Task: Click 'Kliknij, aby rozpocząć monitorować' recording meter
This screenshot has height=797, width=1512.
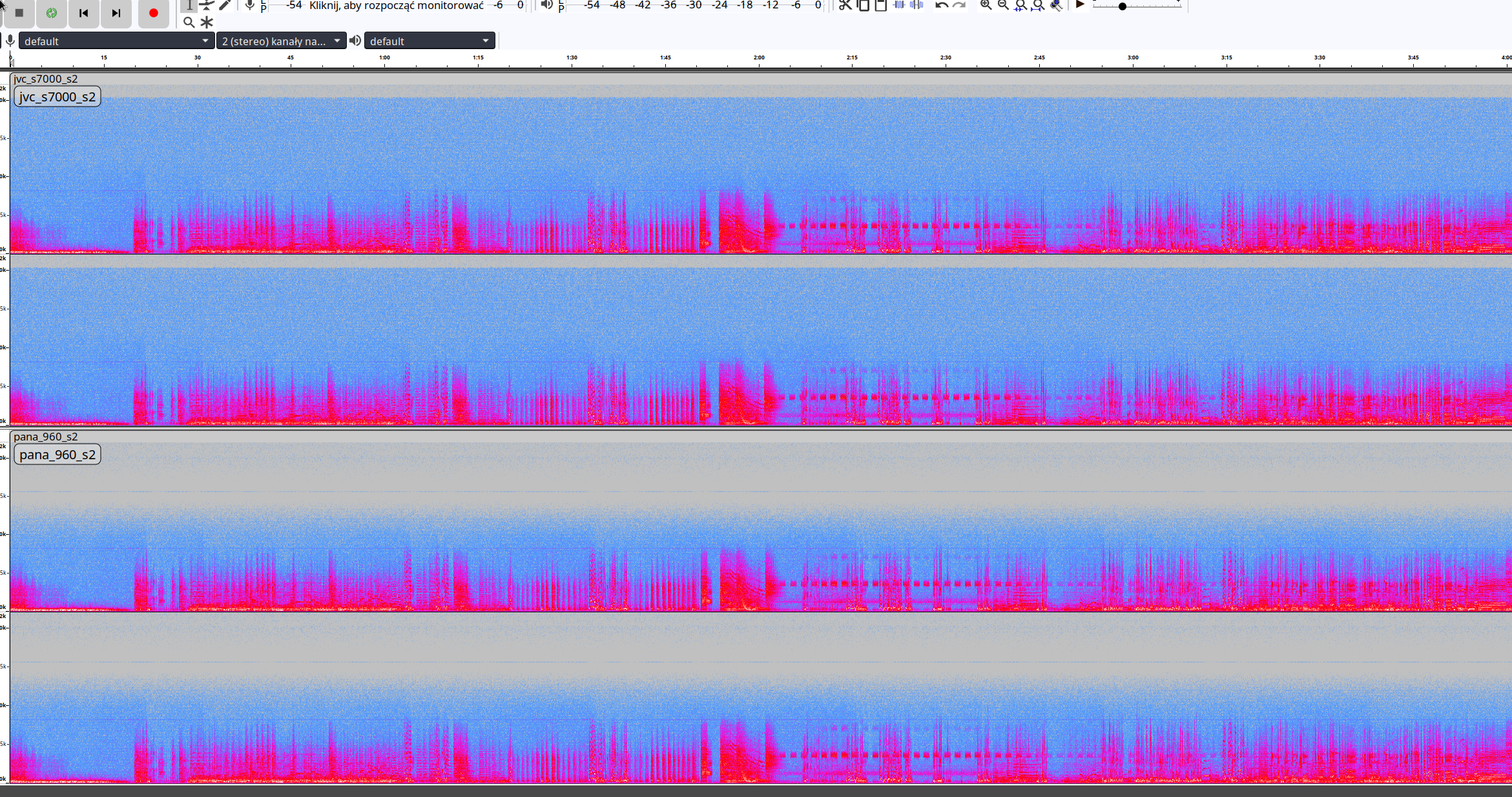Action: pyautogui.click(x=396, y=6)
